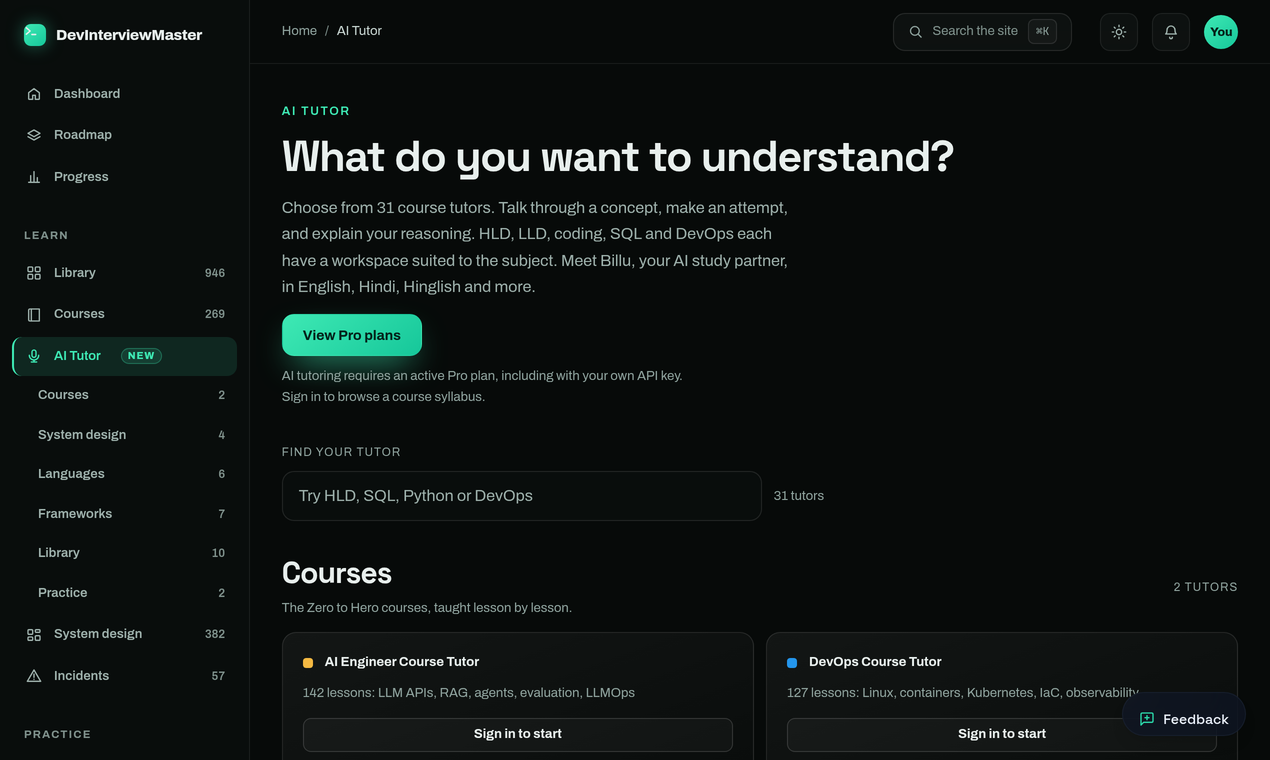
Task: Click the 31 tutors count text
Action: [x=799, y=496]
